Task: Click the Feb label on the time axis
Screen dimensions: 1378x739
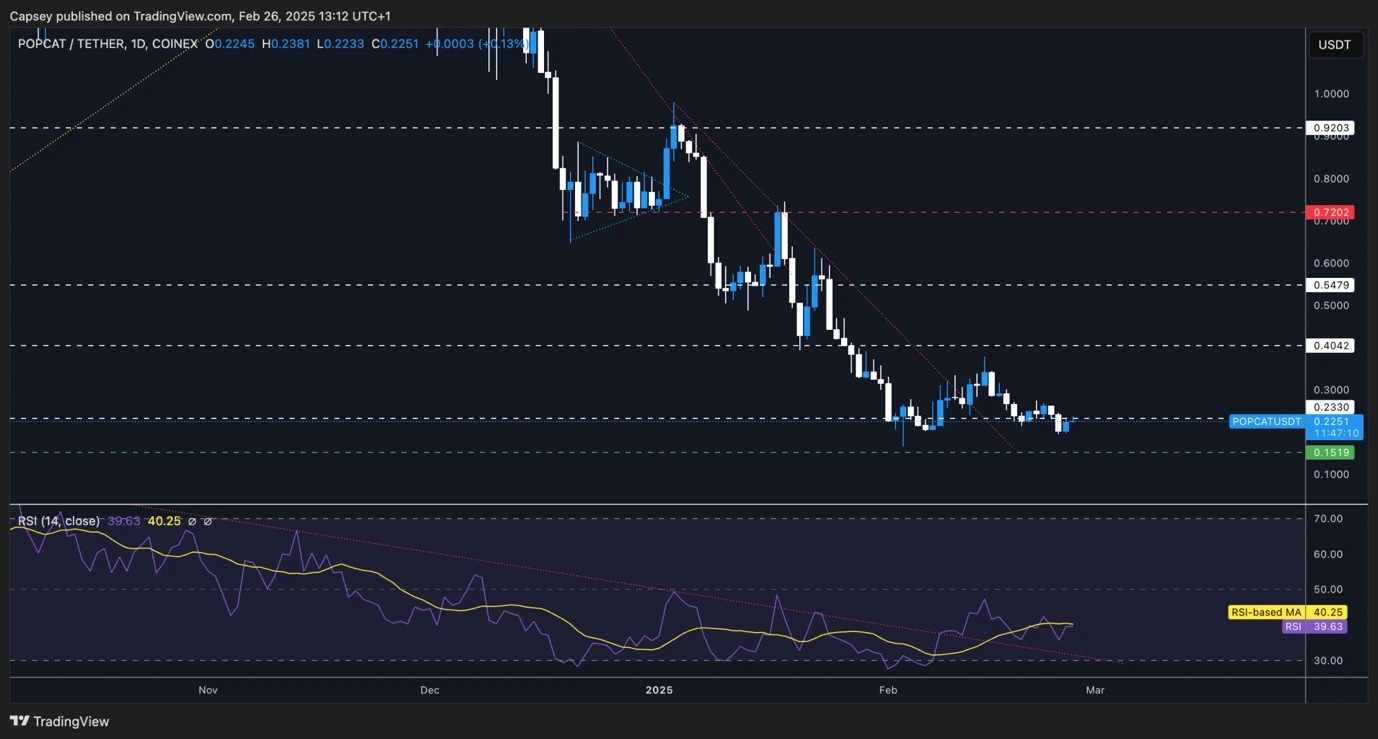Action: pos(887,690)
